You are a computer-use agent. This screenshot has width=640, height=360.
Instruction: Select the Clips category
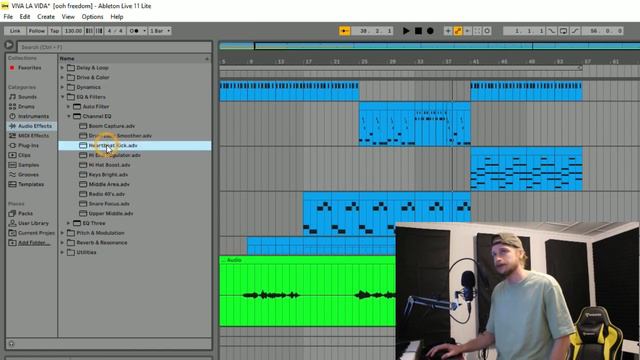(x=24, y=155)
